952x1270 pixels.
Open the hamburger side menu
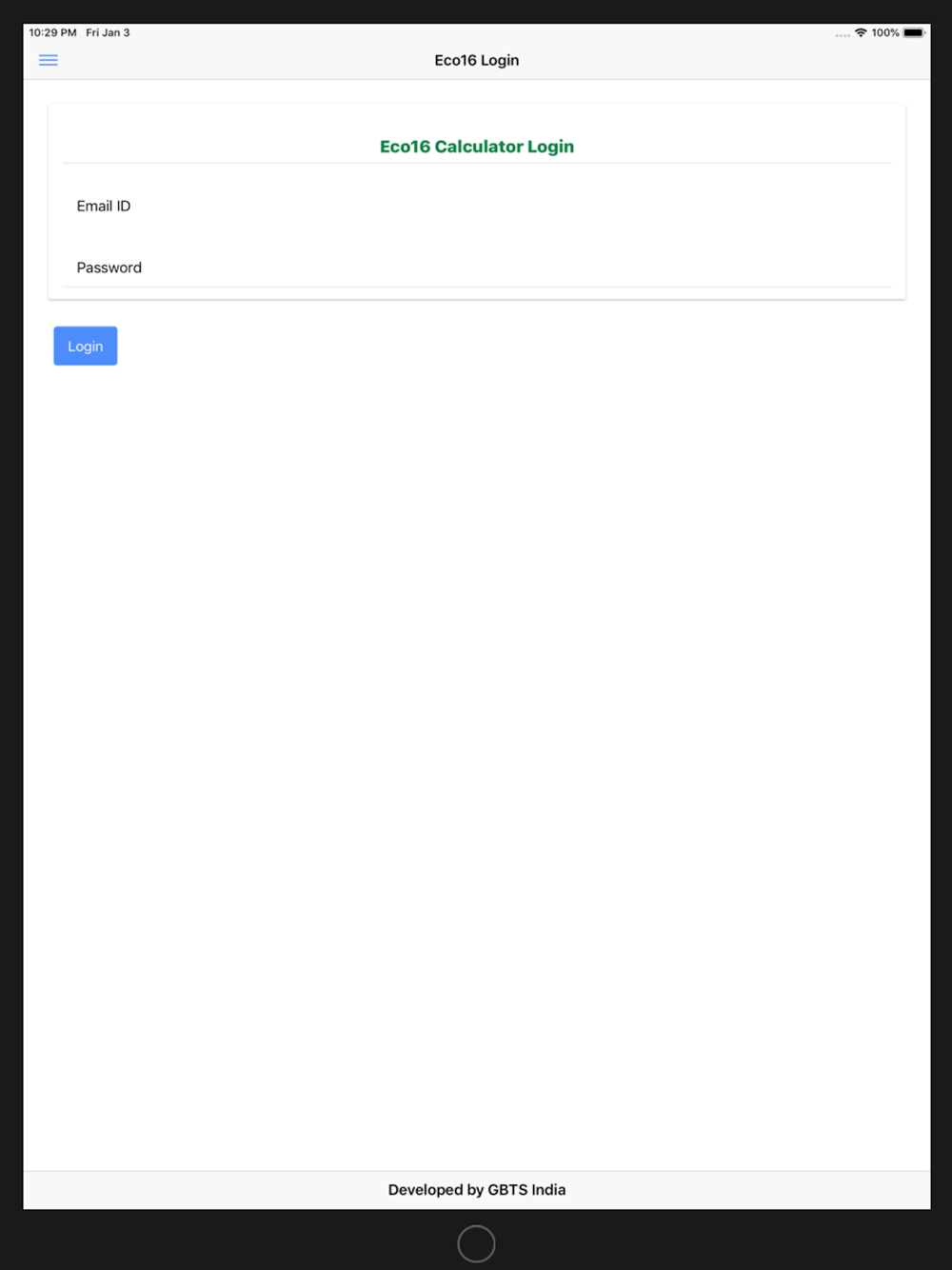[49, 60]
